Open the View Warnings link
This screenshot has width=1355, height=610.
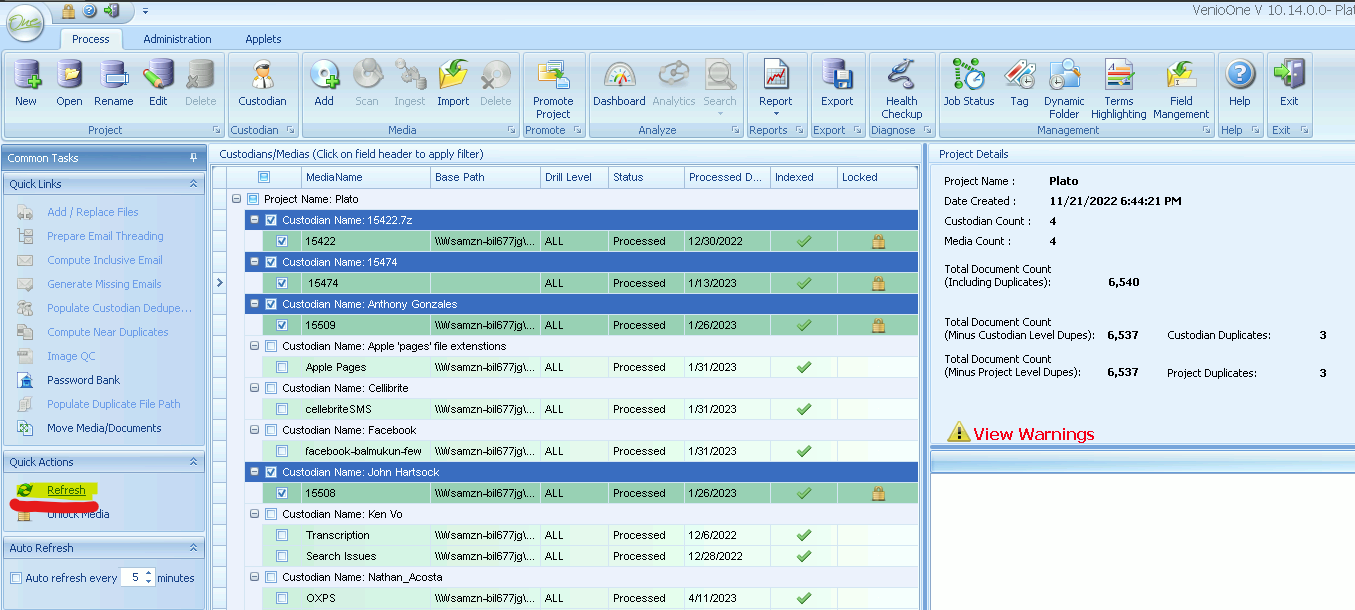(x=1034, y=434)
